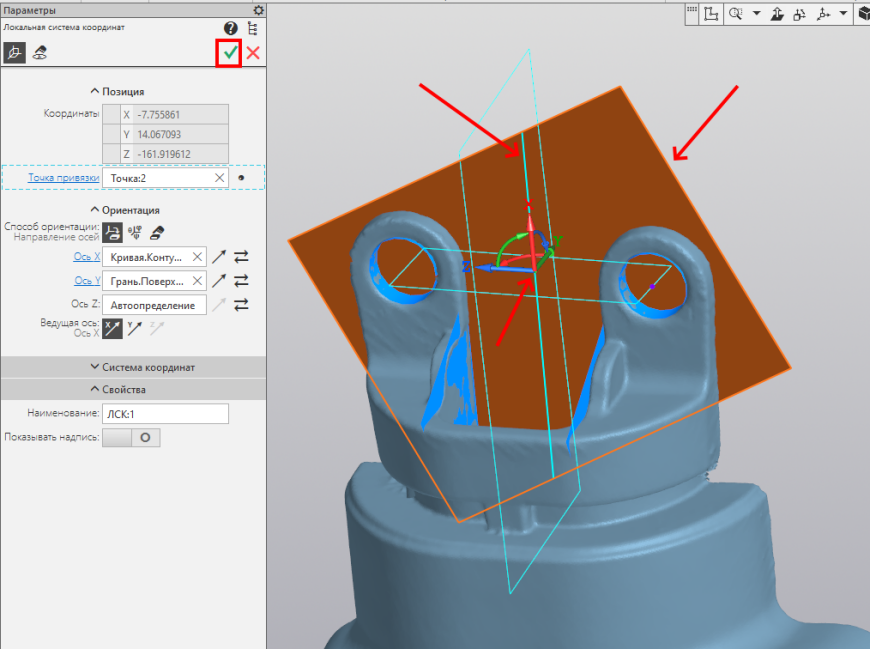The width and height of the screenshot is (870, 649).
Task: Clear the Ось X Кривая.Конту field
Action: pyautogui.click(x=197, y=257)
